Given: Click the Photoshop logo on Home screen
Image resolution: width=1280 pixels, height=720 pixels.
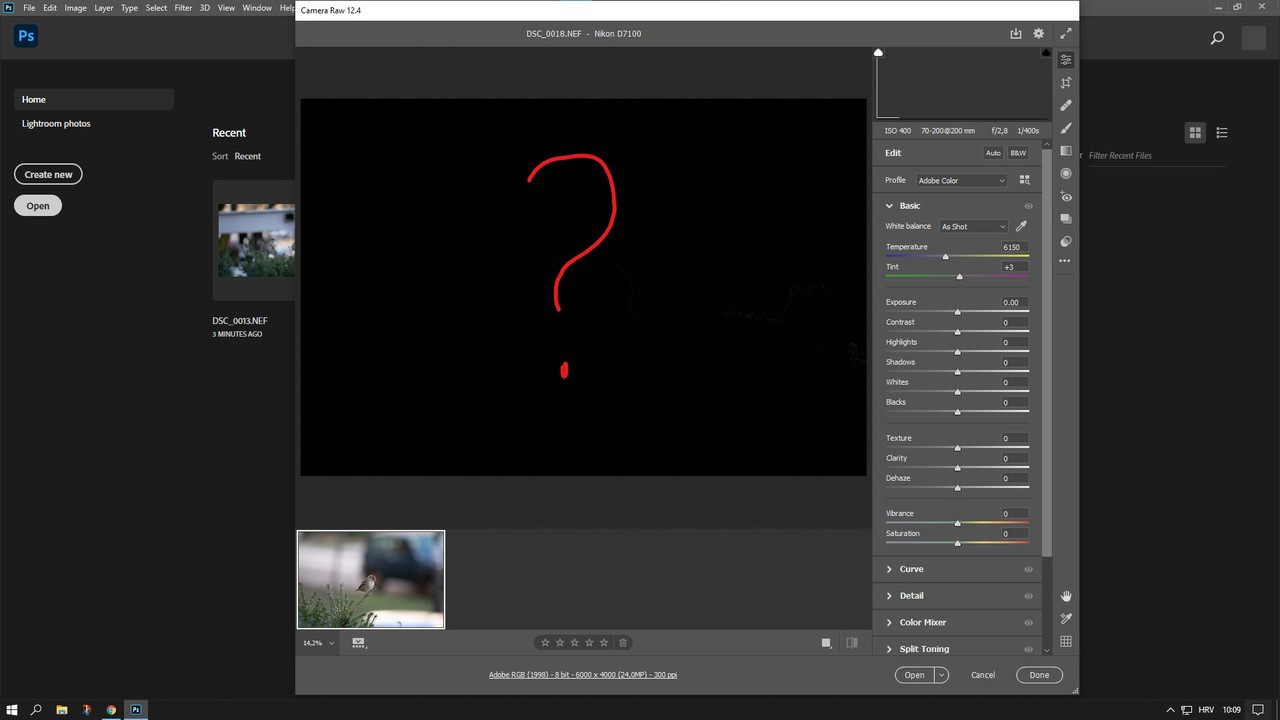Looking at the screenshot, I should [x=26, y=37].
